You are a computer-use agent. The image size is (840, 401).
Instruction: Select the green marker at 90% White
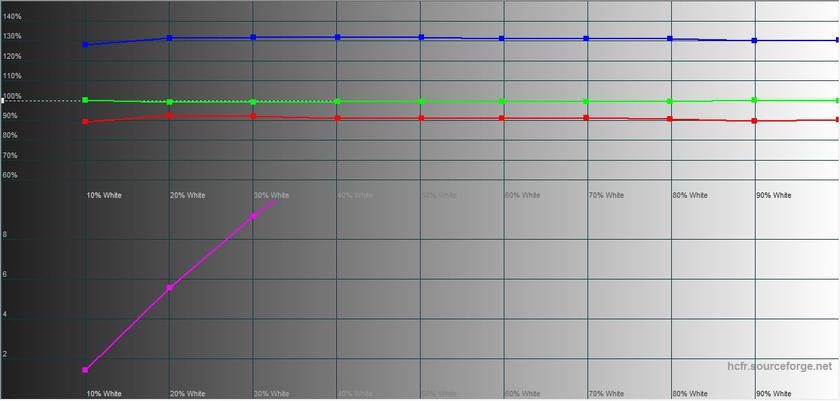[x=754, y=100]
